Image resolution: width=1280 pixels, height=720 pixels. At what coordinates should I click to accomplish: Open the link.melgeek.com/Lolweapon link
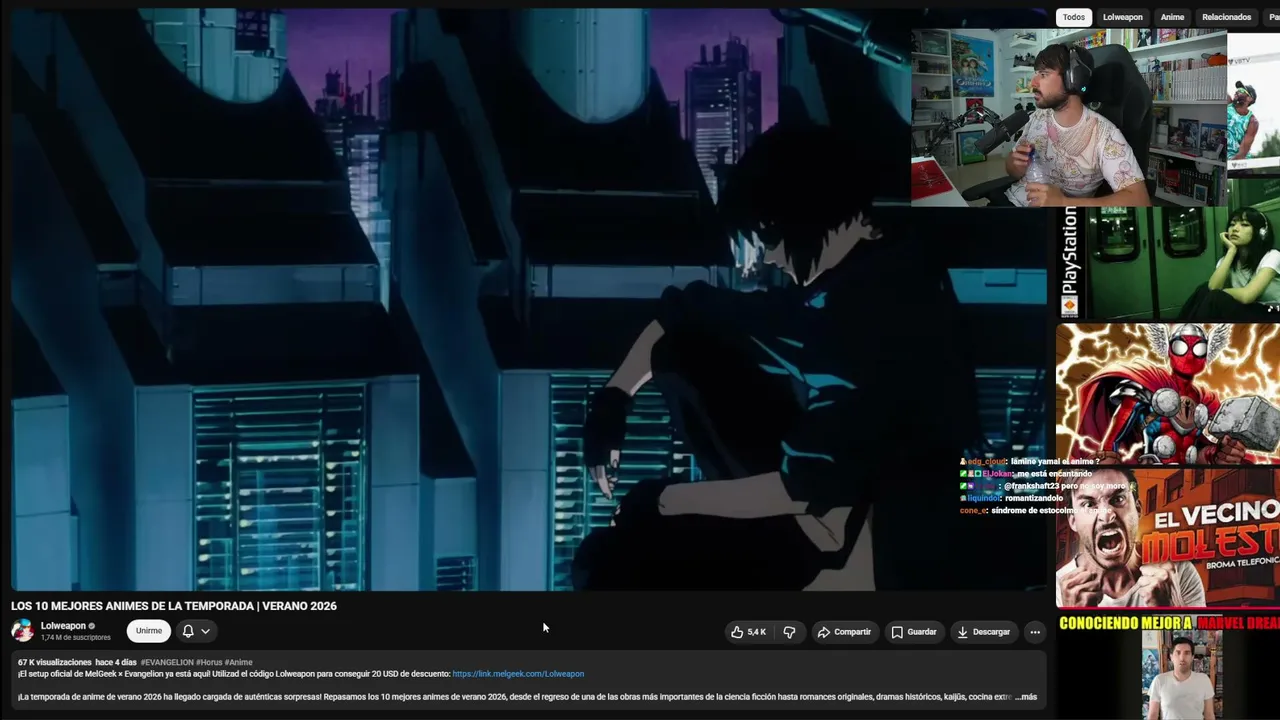point(518,674)
